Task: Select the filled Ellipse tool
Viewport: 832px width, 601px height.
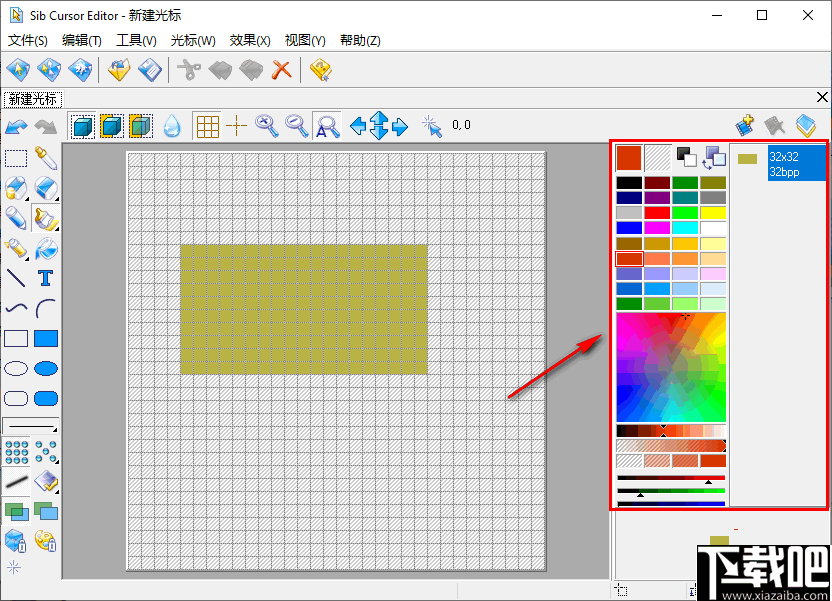Action: click(x=45, y=368)
